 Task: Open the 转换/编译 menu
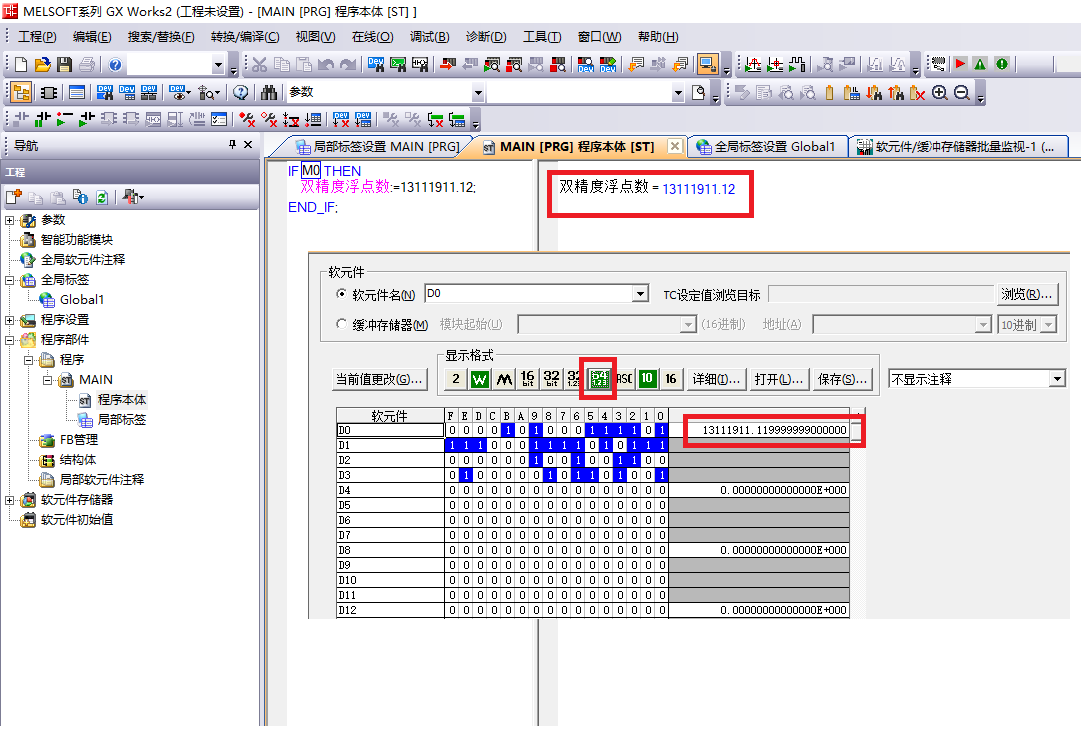coord(245,37)
